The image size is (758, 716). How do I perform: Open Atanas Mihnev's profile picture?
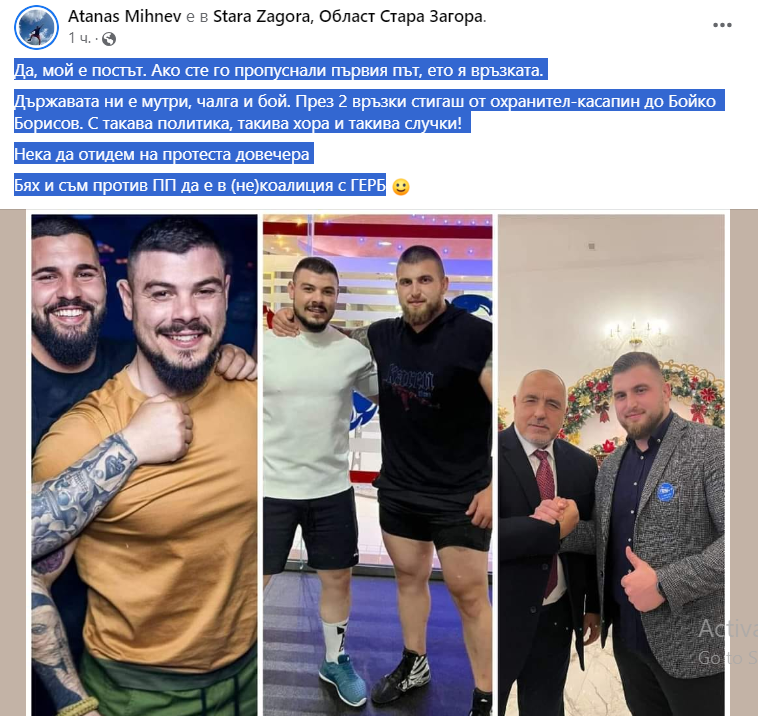point(36,28)
